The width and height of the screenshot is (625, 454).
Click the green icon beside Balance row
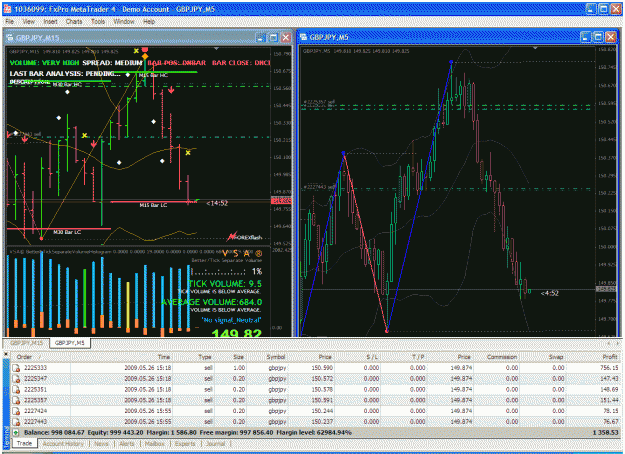pos(16,432)
